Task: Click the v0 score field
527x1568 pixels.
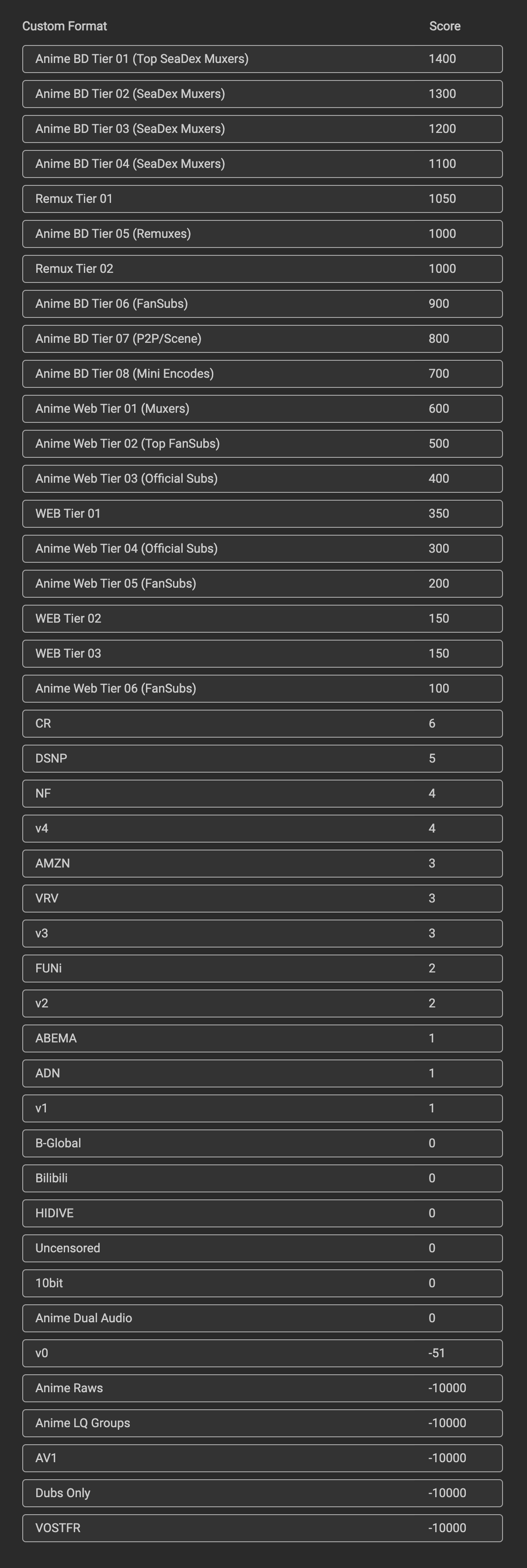Action: (x=437, y=1353)
